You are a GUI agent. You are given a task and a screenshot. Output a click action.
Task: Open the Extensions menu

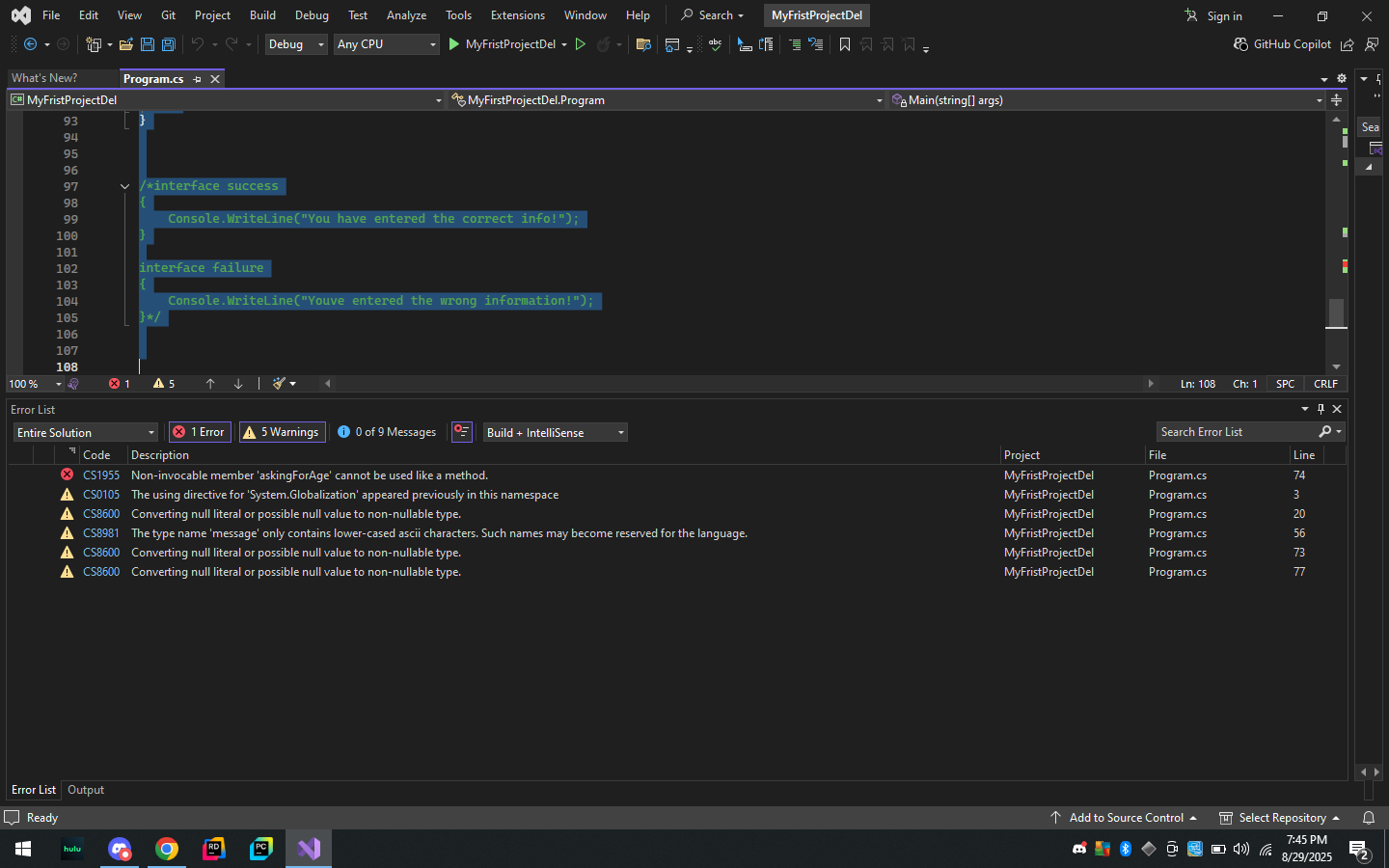[518, 15]
